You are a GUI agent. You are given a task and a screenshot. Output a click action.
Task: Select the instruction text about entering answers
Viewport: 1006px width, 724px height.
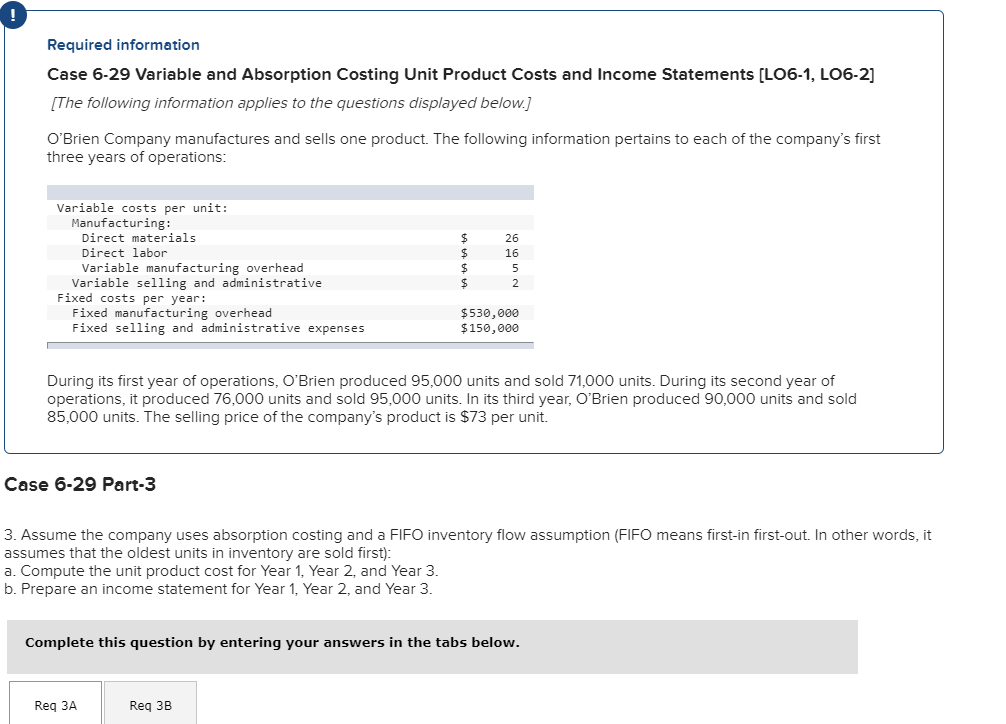pyautogui.click(x=270, y=642)
